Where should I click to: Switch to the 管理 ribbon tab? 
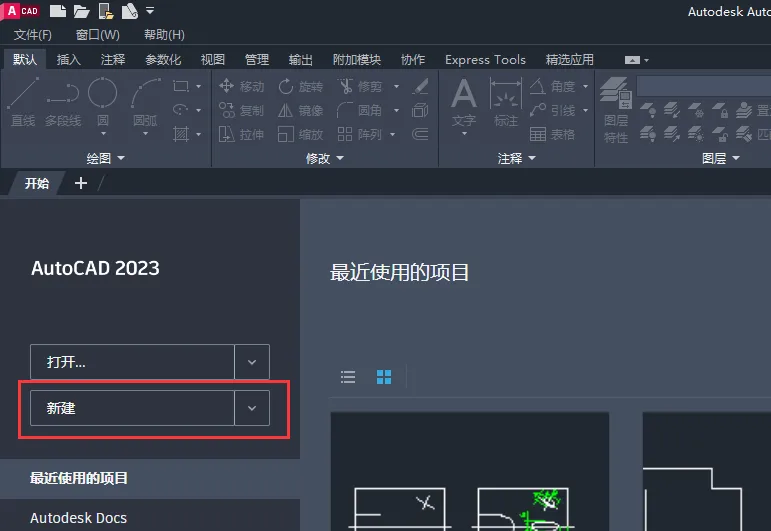pyautogui.click(x=257, y=59)
